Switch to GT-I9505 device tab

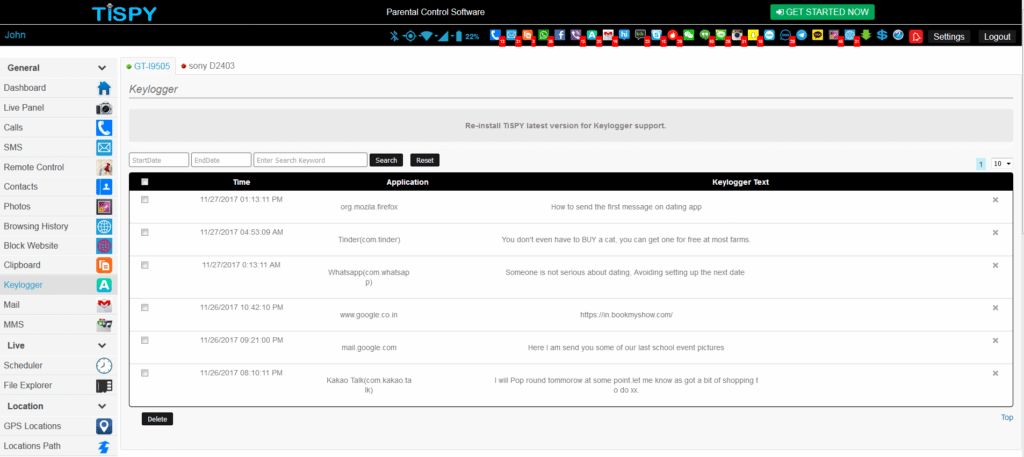pos(148,66)
